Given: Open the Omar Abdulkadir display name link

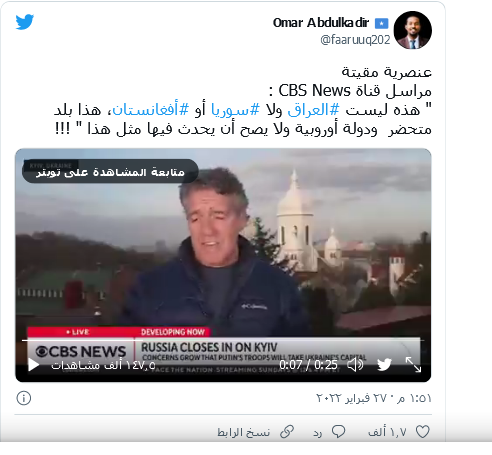Looking at the screenshot, I should 321,23.
